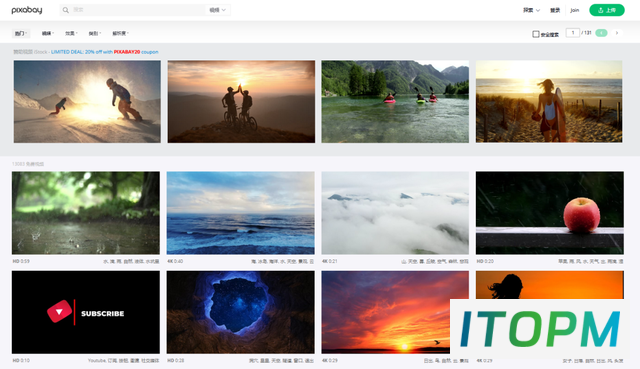Open the surfer woman on beach thumbnail

[x=549, y=102]
